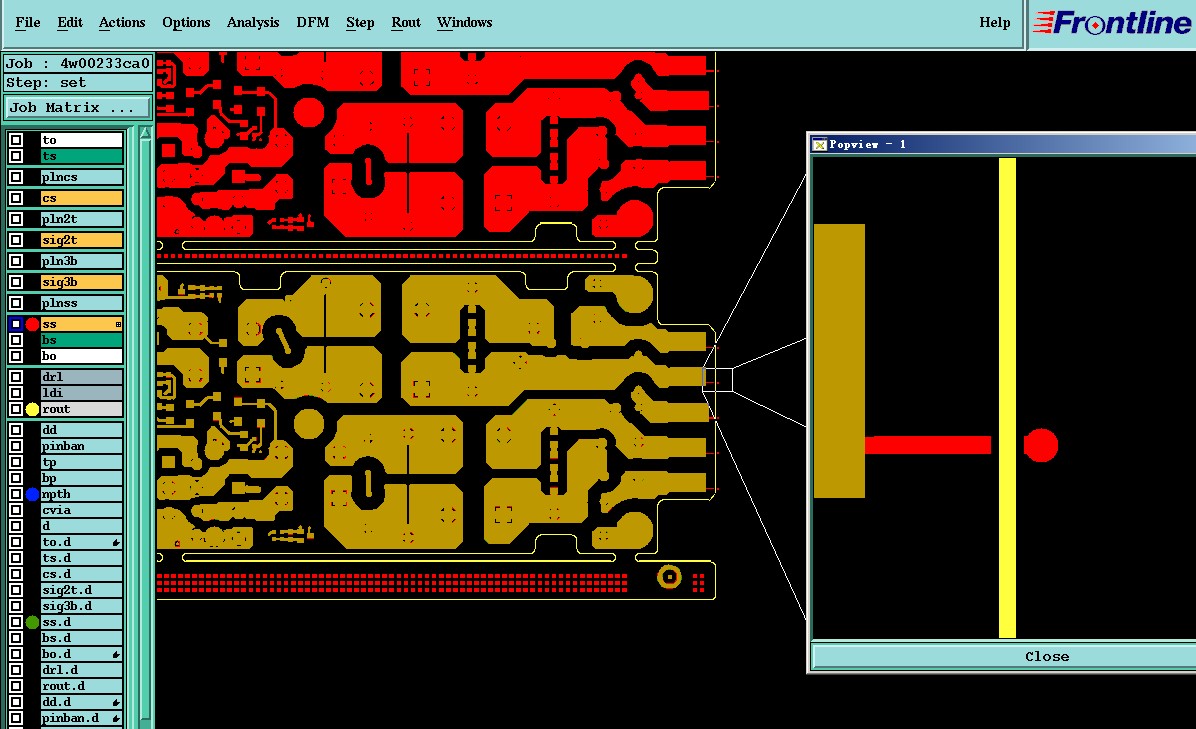This screenshot has width=1196, height=729.
Task: Click the arrow marker on bo.d row
Action: pos(116,655)
